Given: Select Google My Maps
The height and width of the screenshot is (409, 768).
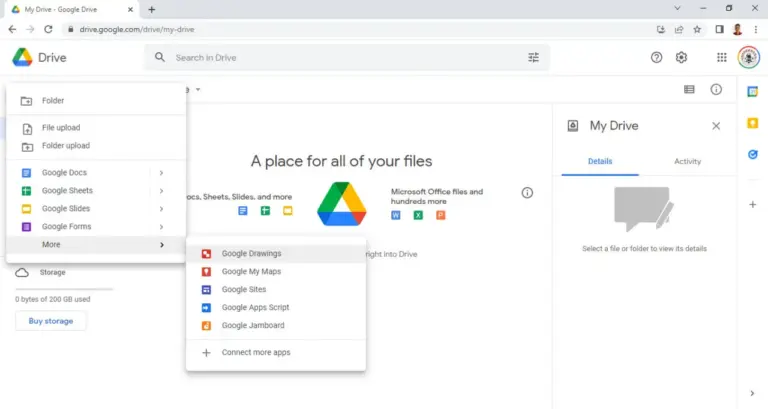Looking at the screenshot, I should [276, 271].
